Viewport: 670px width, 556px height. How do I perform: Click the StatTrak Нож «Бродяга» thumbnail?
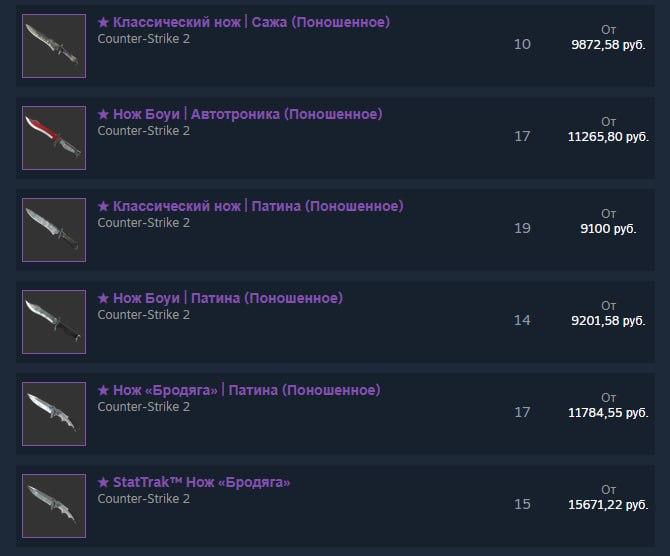(53, 505)
